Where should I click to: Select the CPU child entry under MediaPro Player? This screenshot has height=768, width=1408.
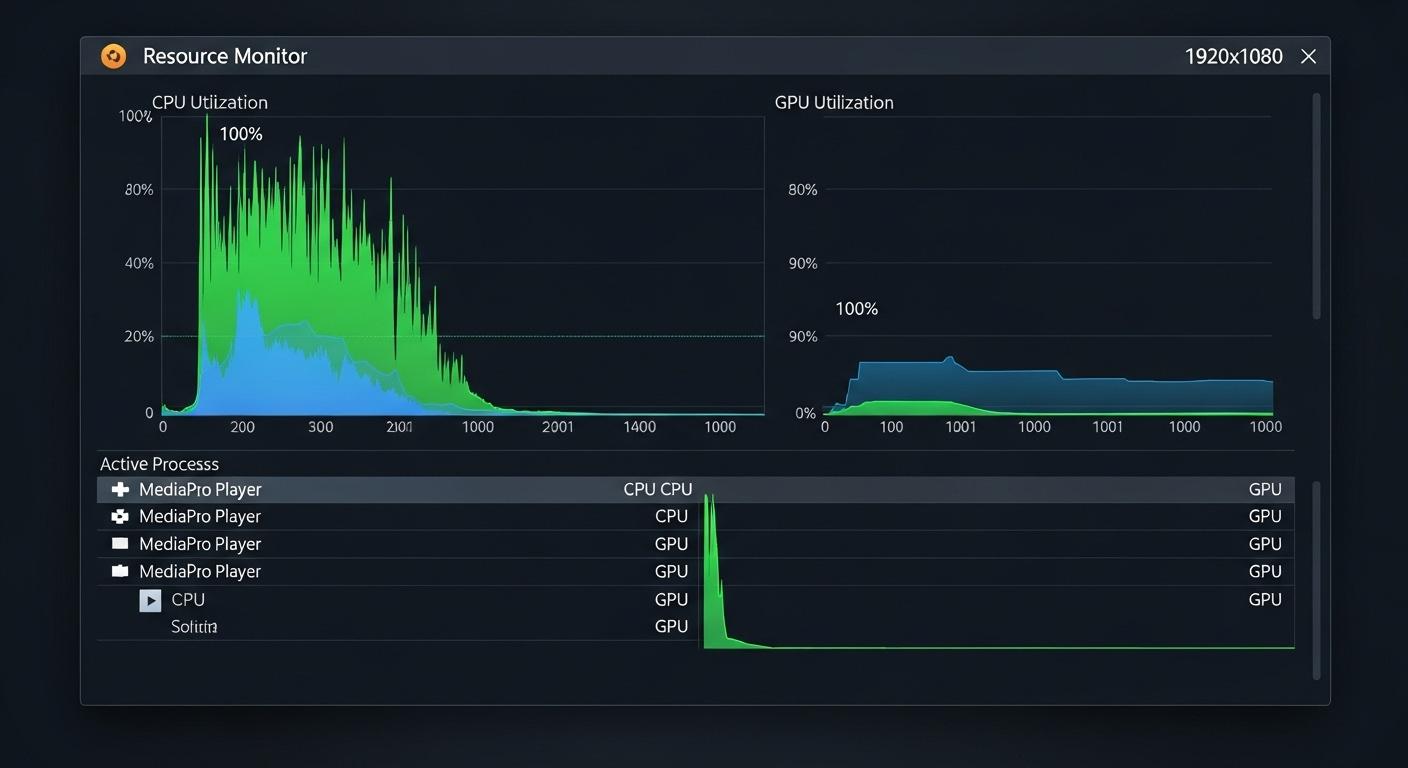tap(188, 600)
